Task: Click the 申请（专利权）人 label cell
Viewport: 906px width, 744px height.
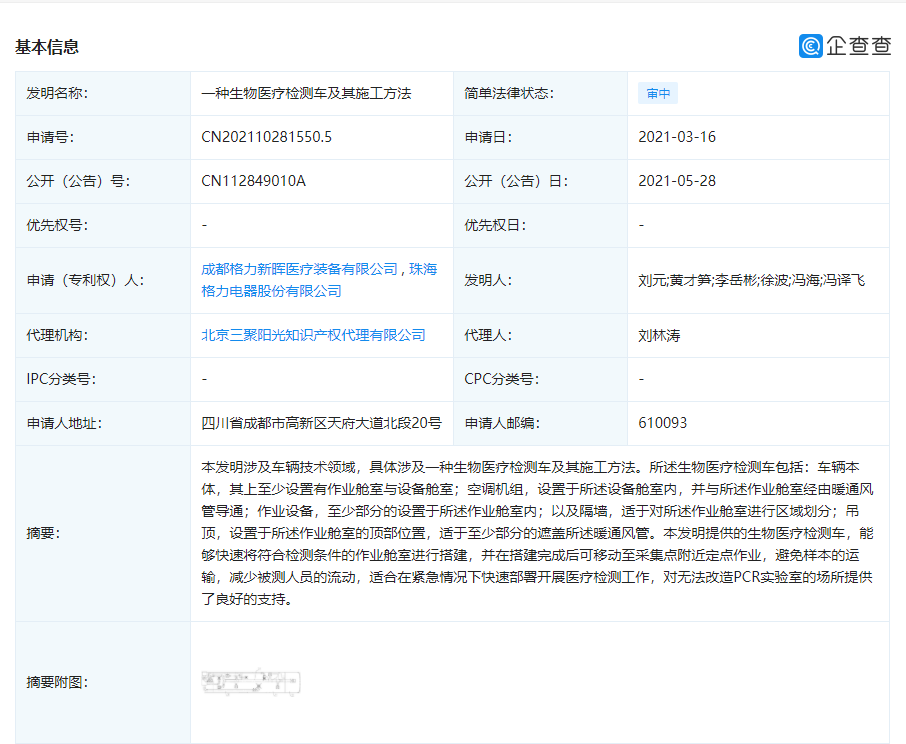Action: (x=103, y=281)
